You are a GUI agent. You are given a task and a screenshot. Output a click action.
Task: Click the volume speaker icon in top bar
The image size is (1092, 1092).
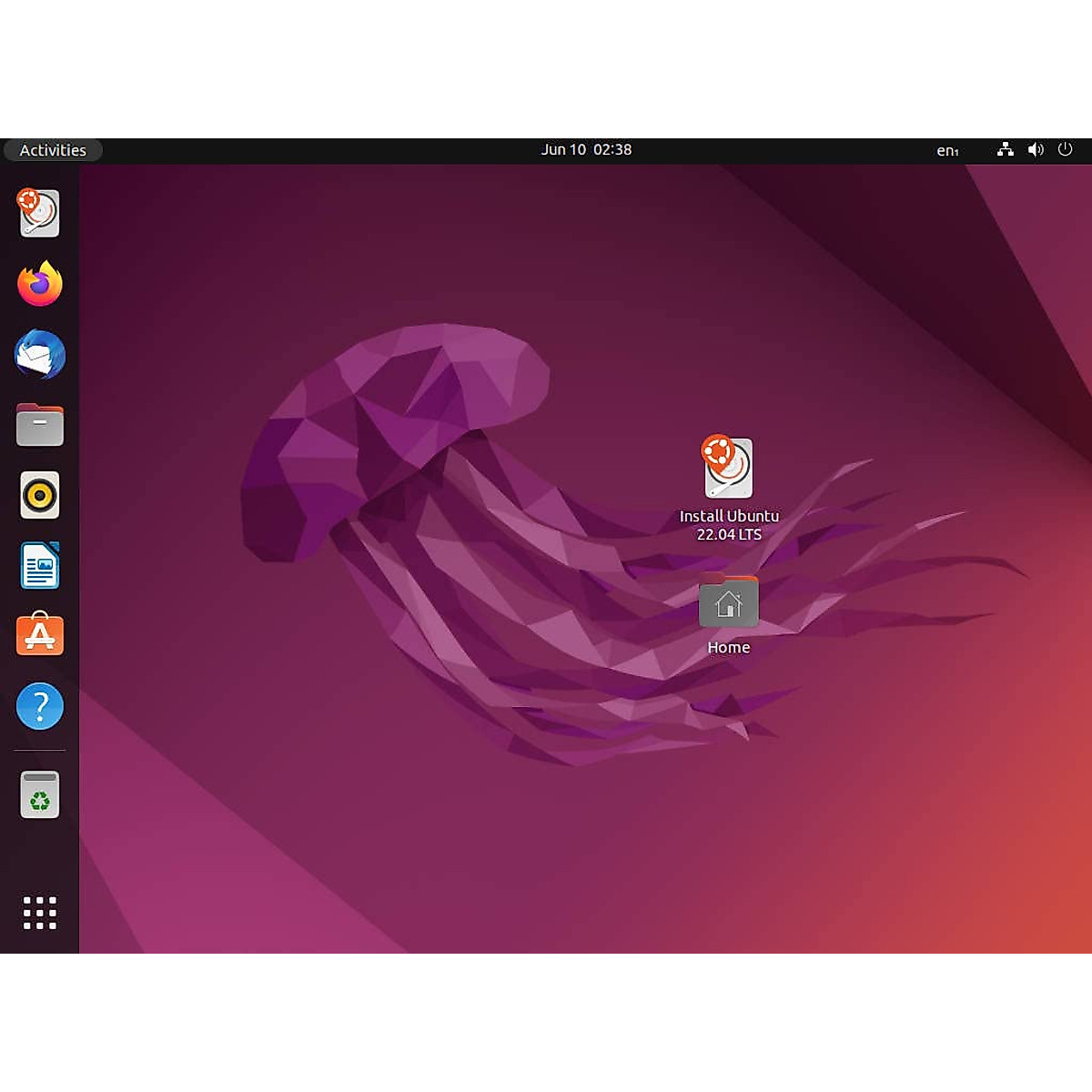tap(1036, 150)
